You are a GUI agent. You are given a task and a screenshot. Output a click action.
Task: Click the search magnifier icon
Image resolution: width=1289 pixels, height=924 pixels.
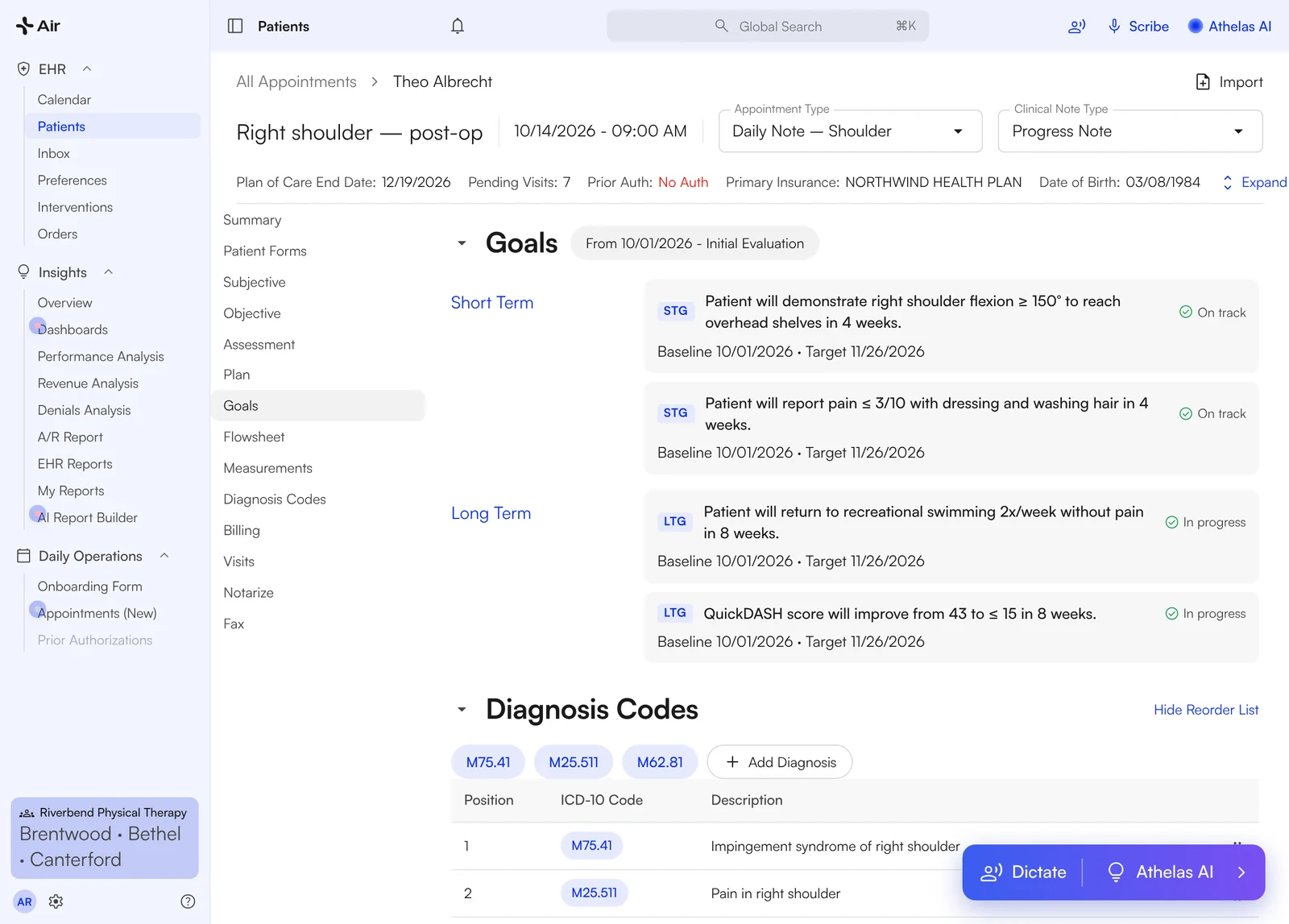[721, 26]
